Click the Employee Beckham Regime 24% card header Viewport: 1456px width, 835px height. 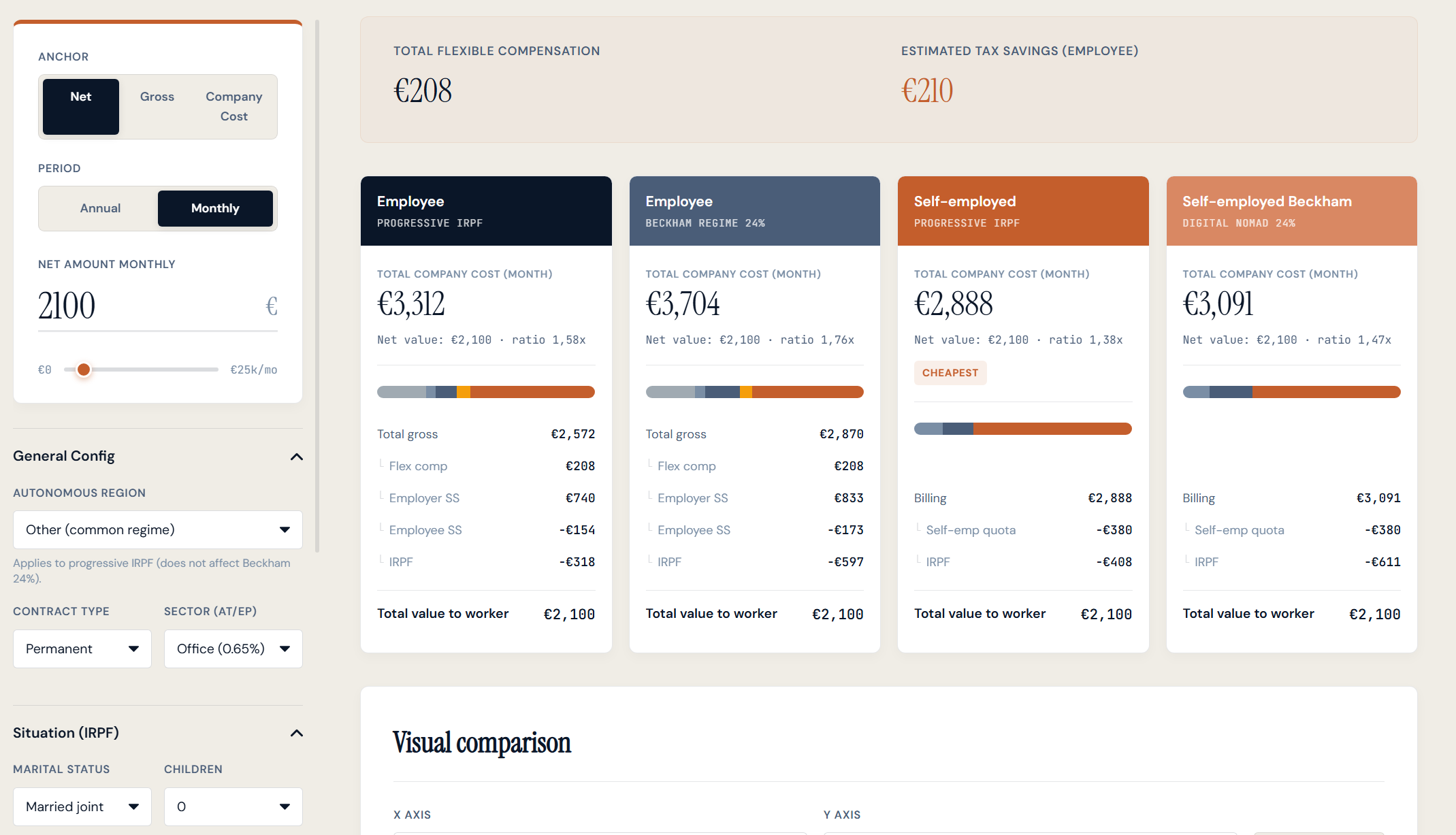pos(755,211)
